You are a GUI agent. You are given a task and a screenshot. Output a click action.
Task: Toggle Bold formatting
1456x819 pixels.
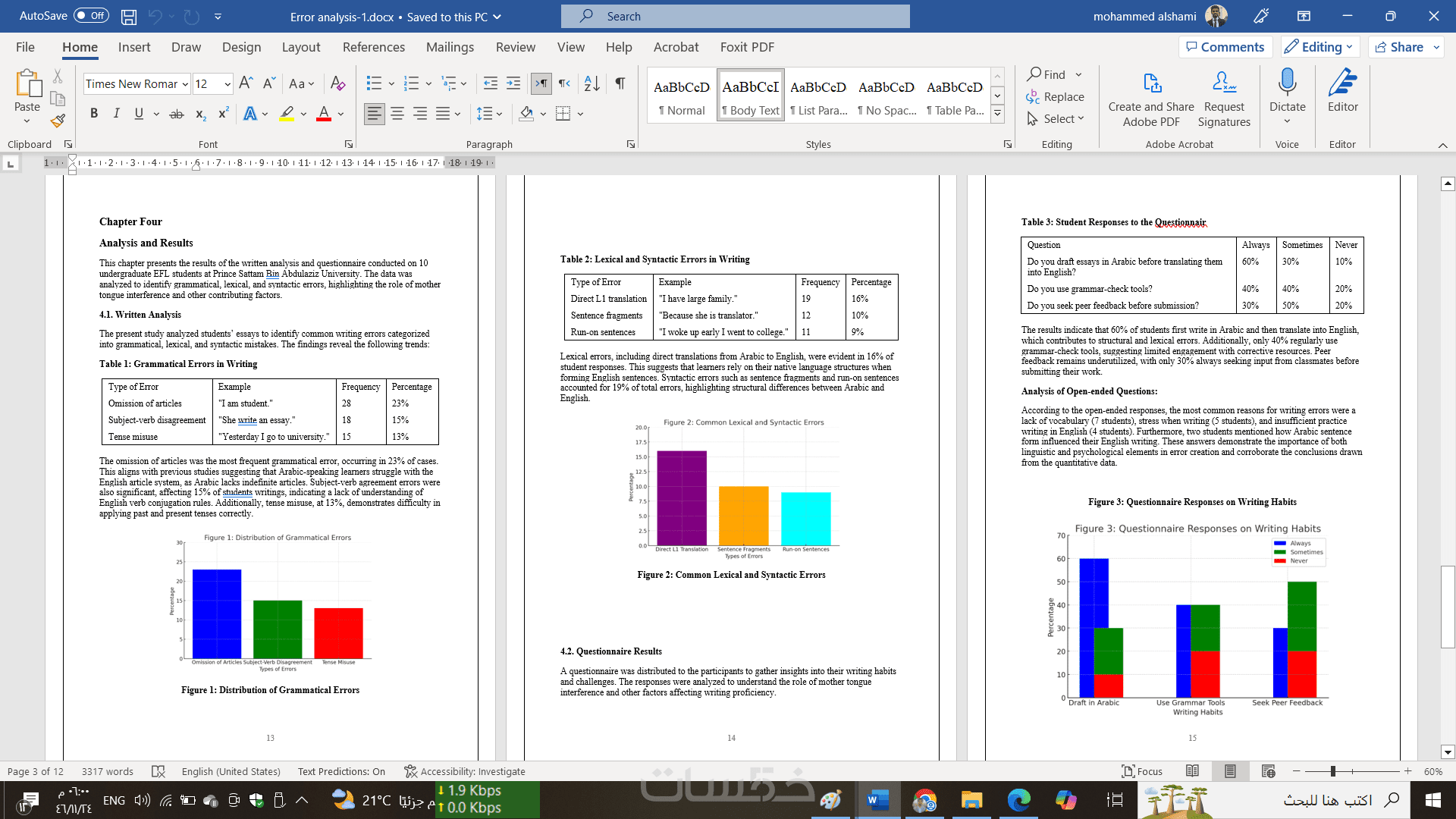click(94, 114)
